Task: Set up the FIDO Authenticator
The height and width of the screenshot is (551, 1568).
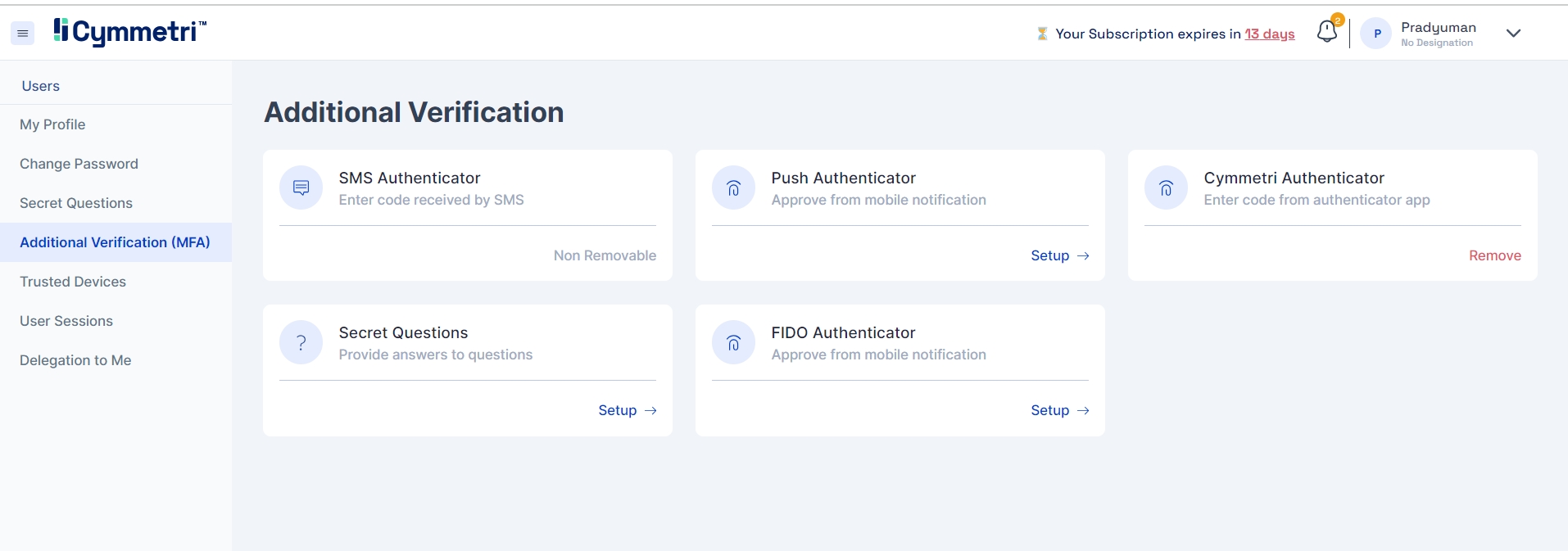Action: (1058, 410)
